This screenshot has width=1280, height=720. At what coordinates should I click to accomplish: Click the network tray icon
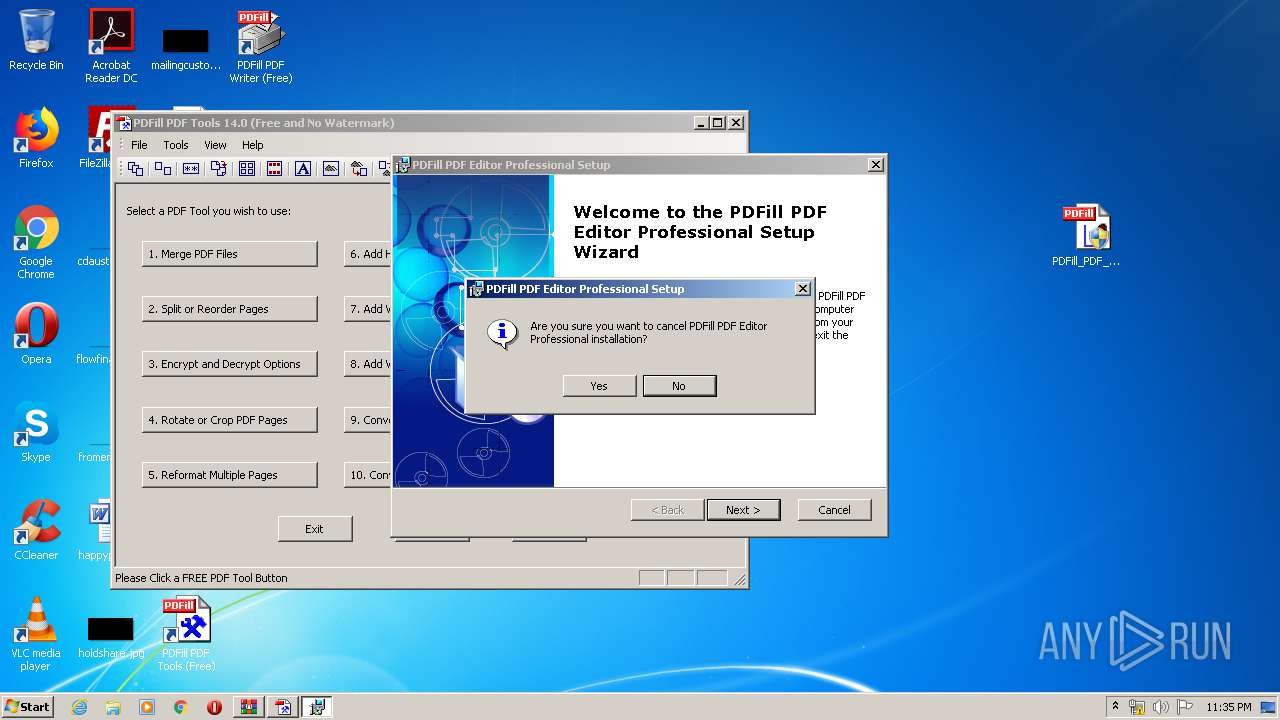(1137, 707)
